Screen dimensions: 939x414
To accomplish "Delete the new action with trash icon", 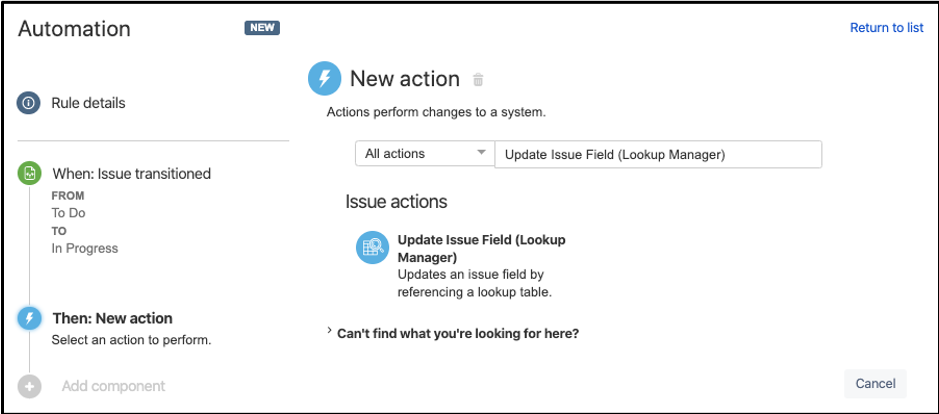I will [x=478, y=80].
